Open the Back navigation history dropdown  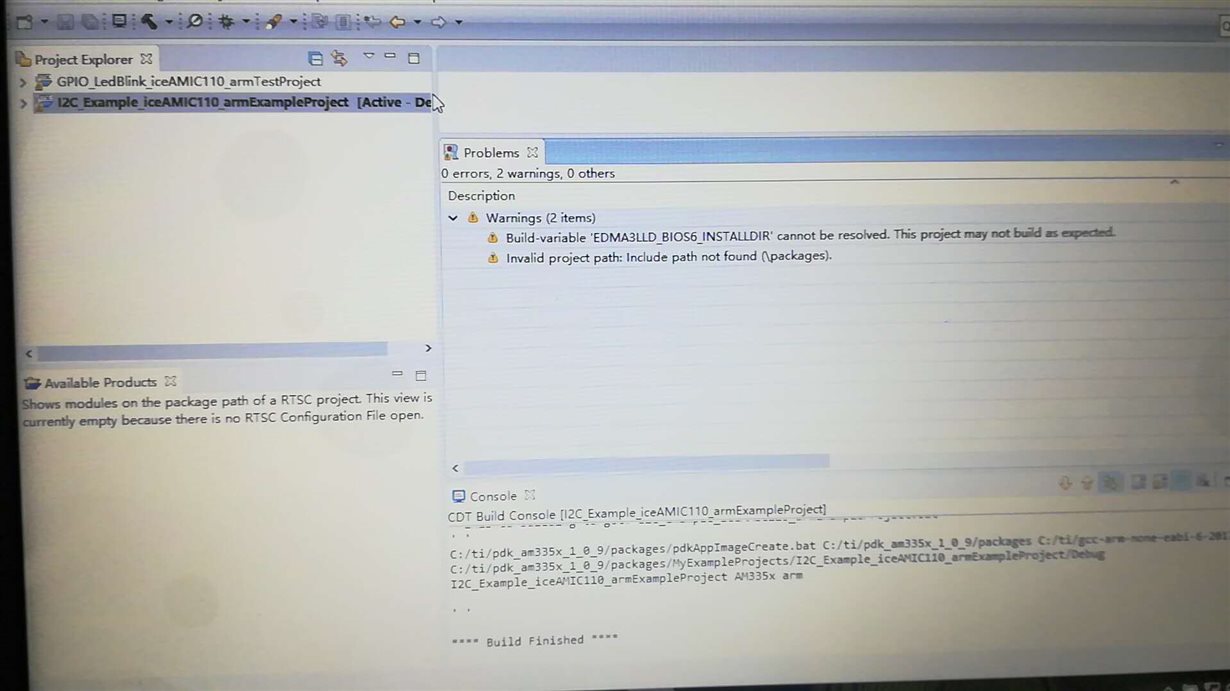418,22
